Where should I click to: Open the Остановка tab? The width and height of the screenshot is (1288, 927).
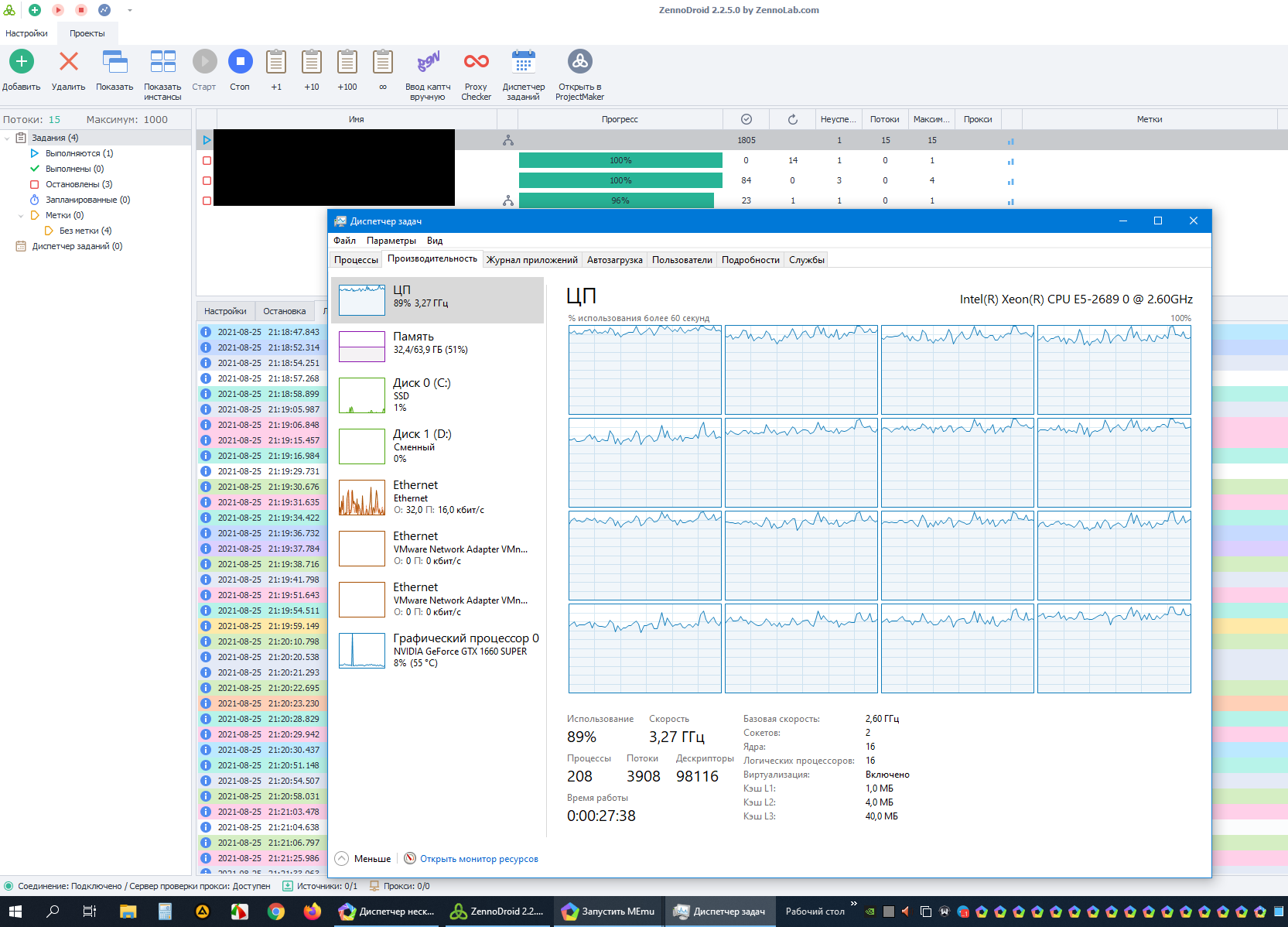tap(285, 311)
